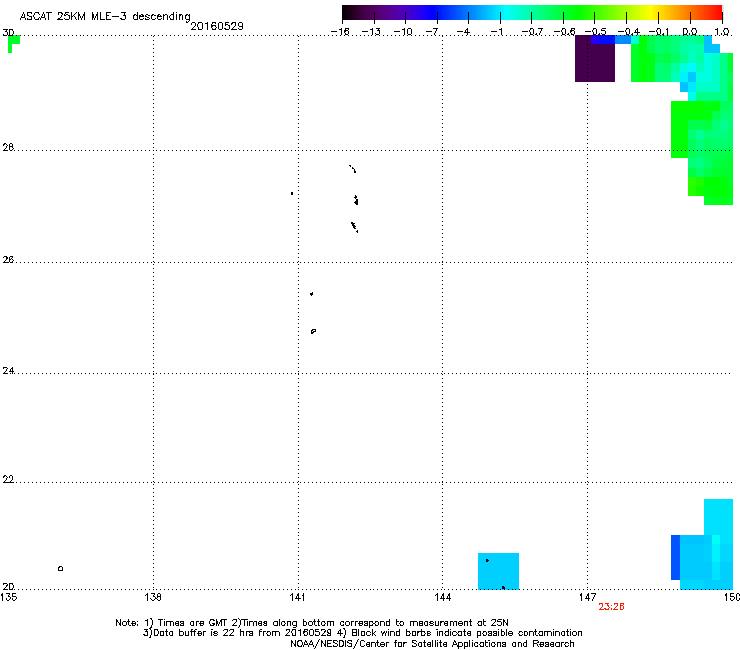Click the ASCAT 25KM MLE-3 descending title
Screen dimensions: 740x650
pos(105,16)
